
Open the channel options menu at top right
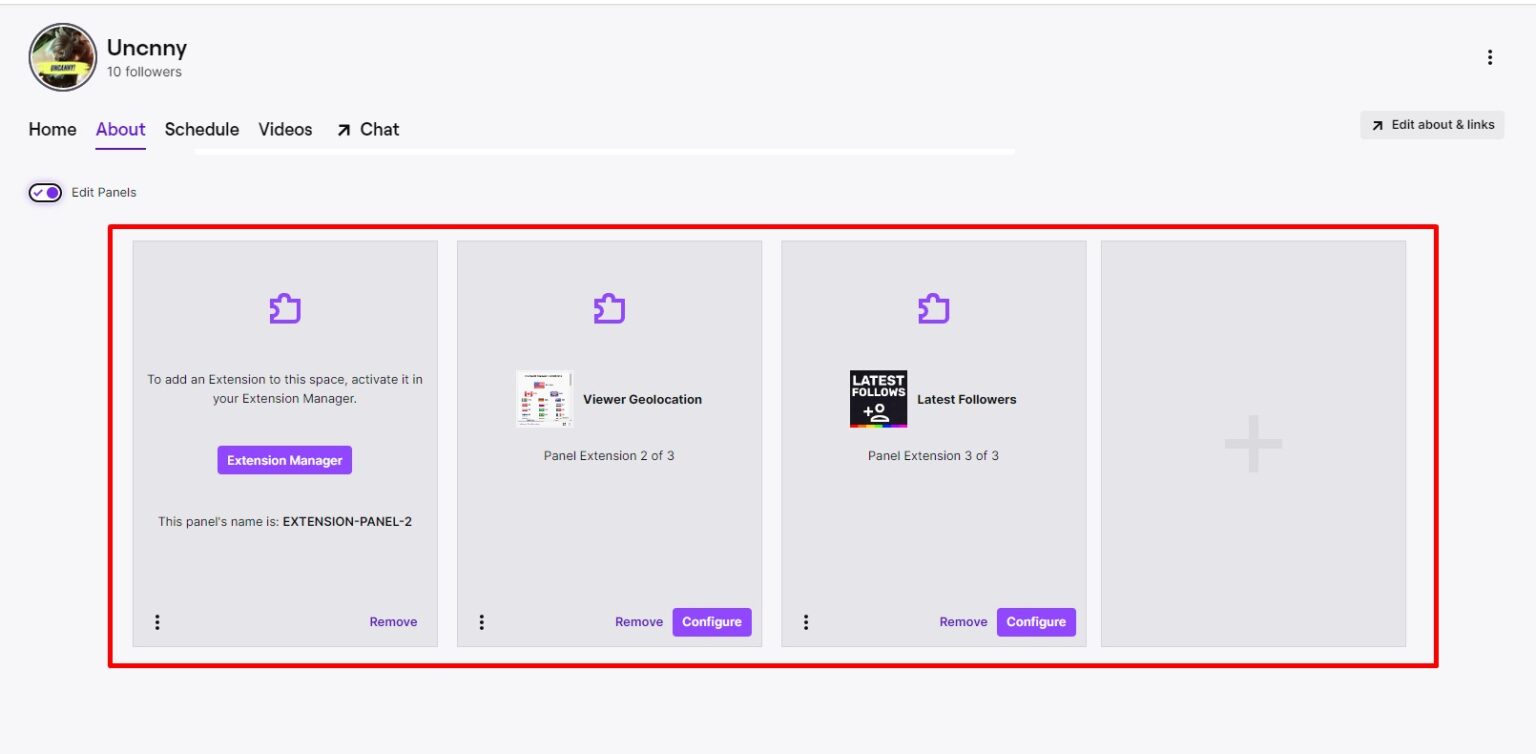click(1490, 57)
